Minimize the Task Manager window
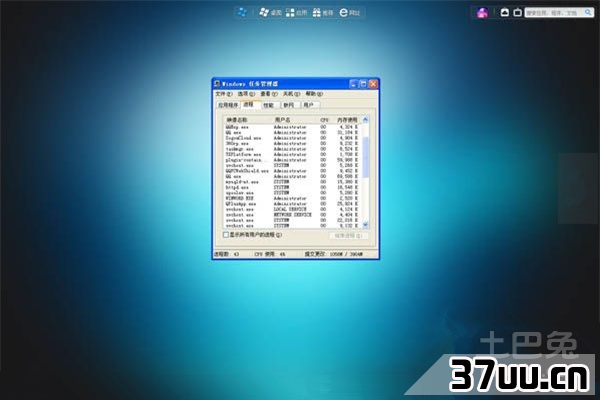This screenshot has height=400, width=600. (354, 83)
